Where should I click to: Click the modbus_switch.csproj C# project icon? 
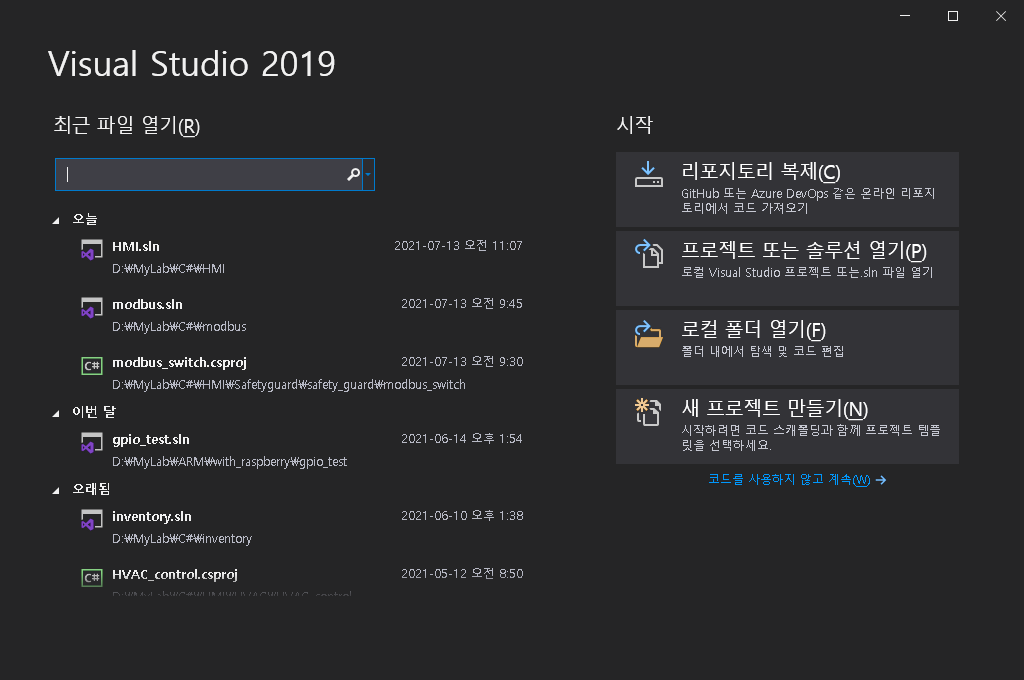(91, 366)
